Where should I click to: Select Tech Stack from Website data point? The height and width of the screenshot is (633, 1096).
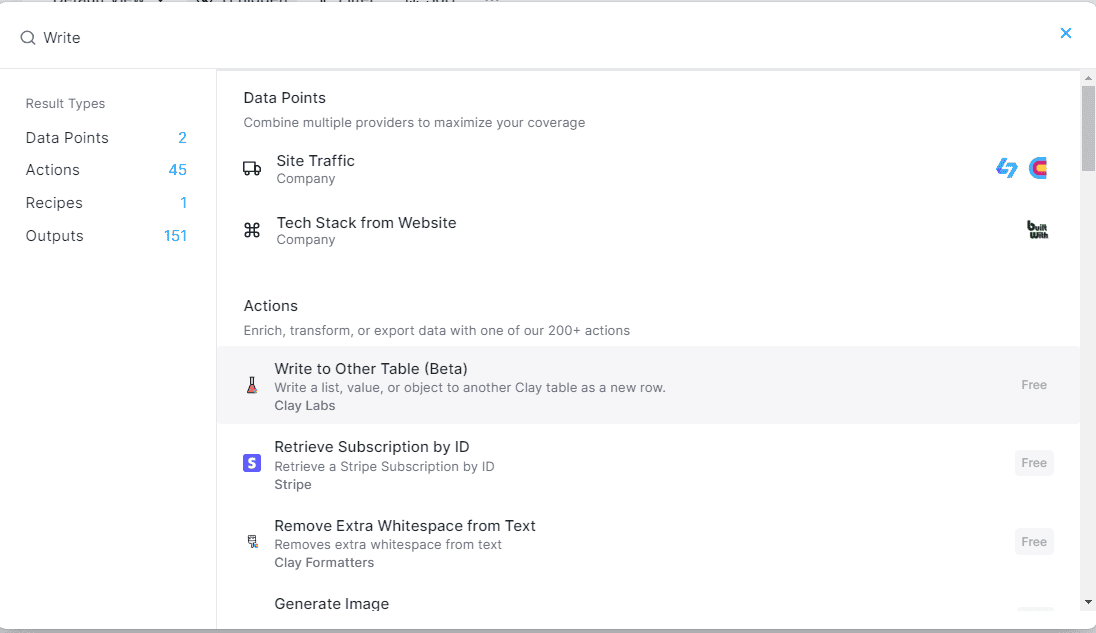(648, 231)
